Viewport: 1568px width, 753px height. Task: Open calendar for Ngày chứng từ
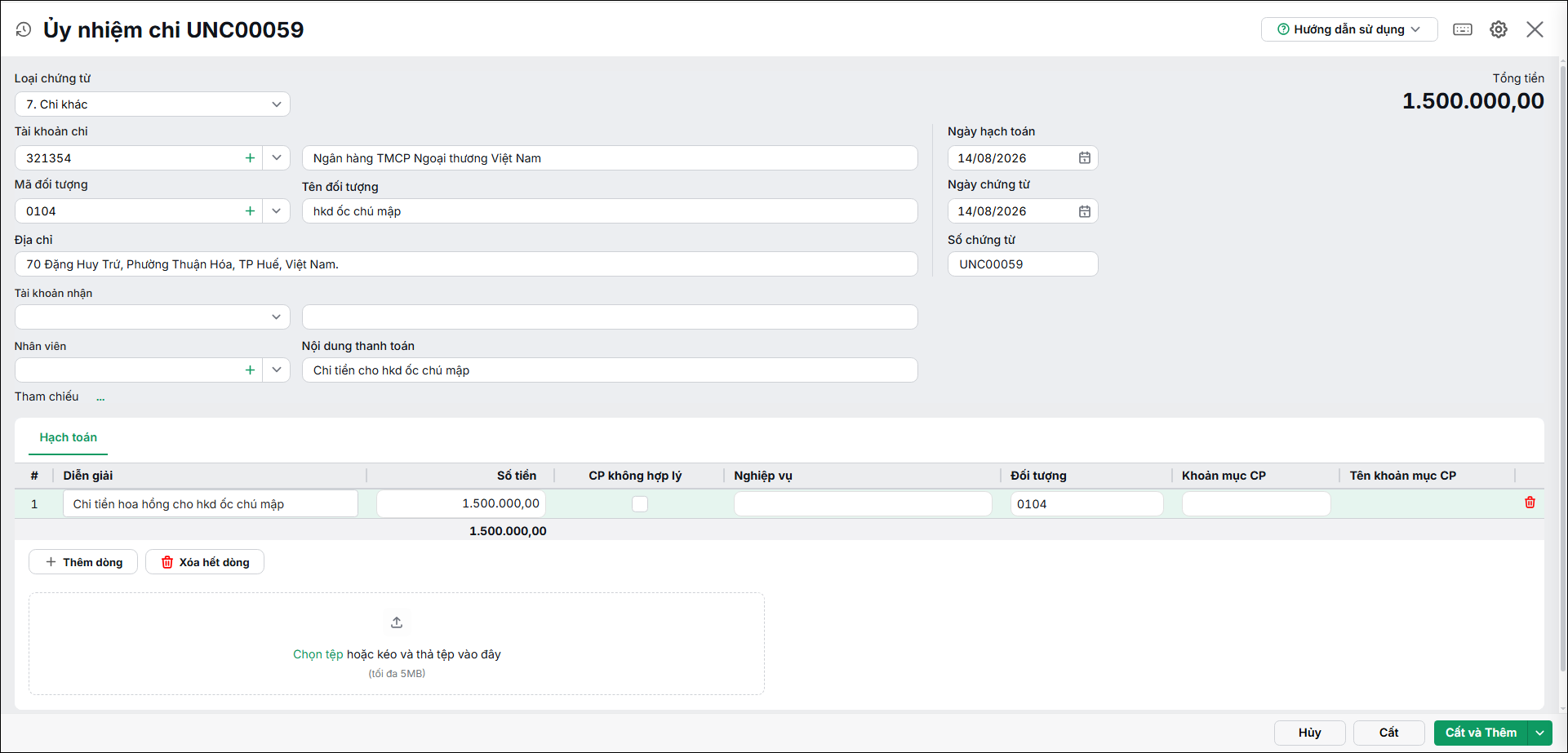pos(1084,211)
